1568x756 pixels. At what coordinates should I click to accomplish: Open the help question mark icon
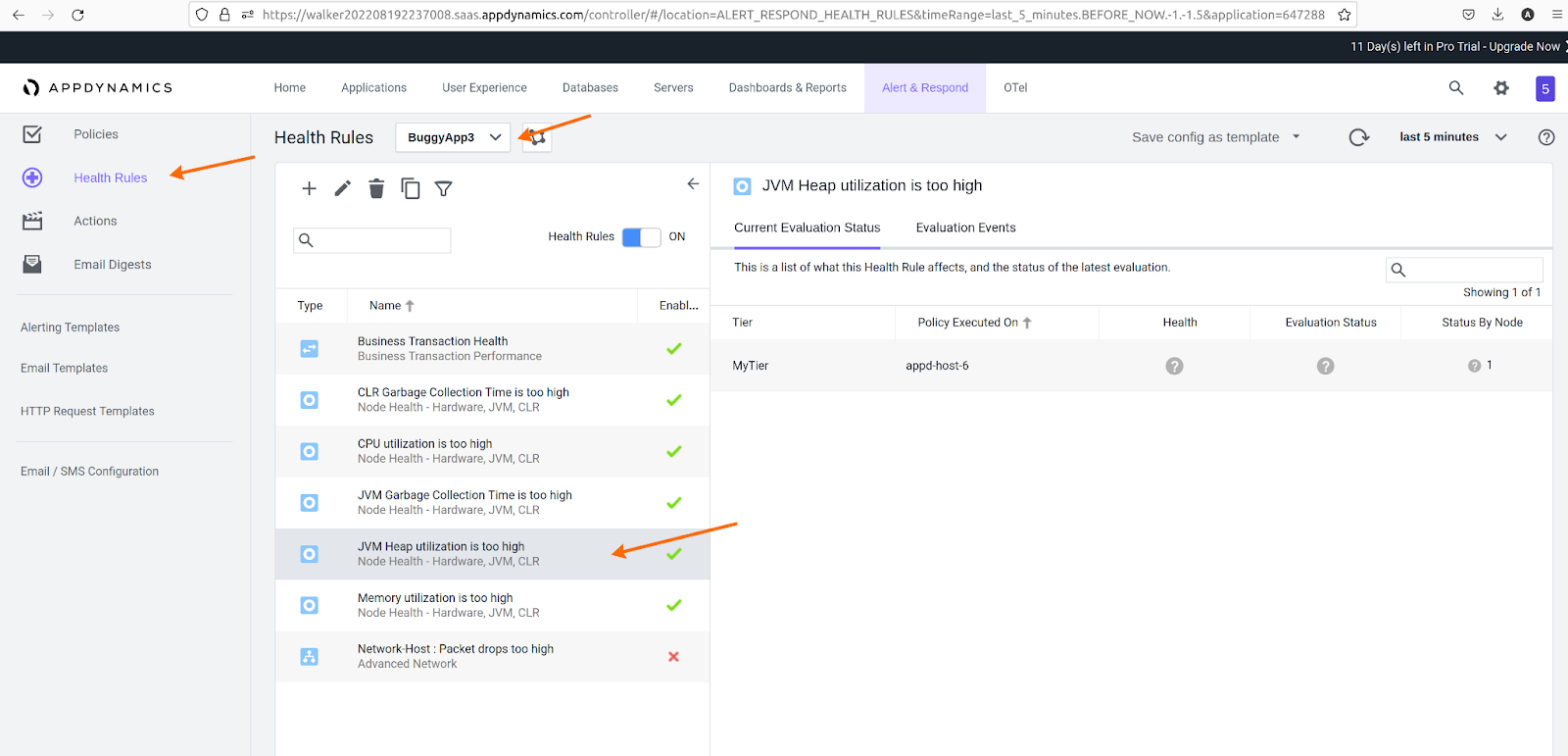[x=1546, y=137]
